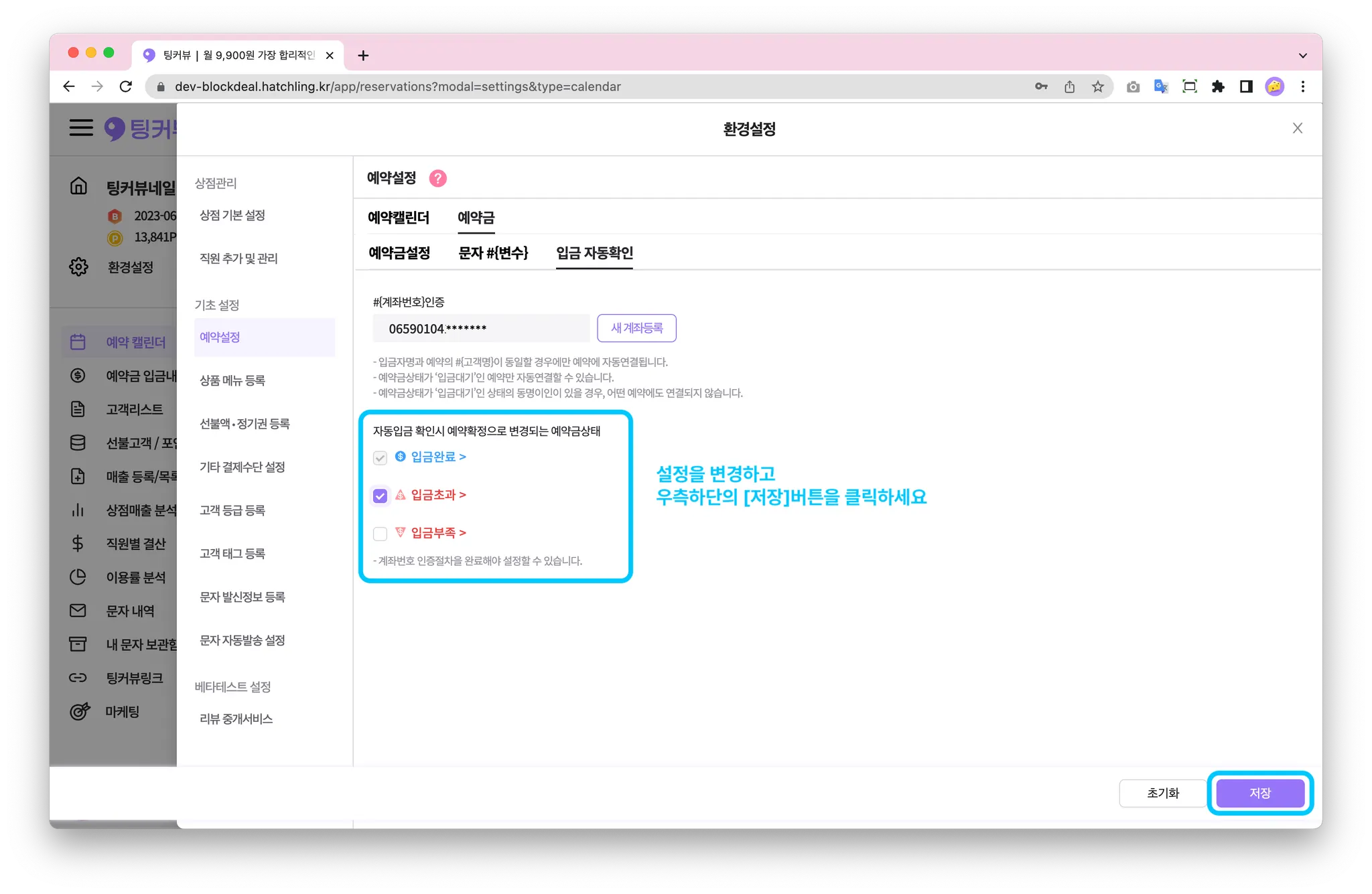The width and height of the screenshot is (1372, 894).
Task: Bookmark the page with the star icon
Action: 1097,86
